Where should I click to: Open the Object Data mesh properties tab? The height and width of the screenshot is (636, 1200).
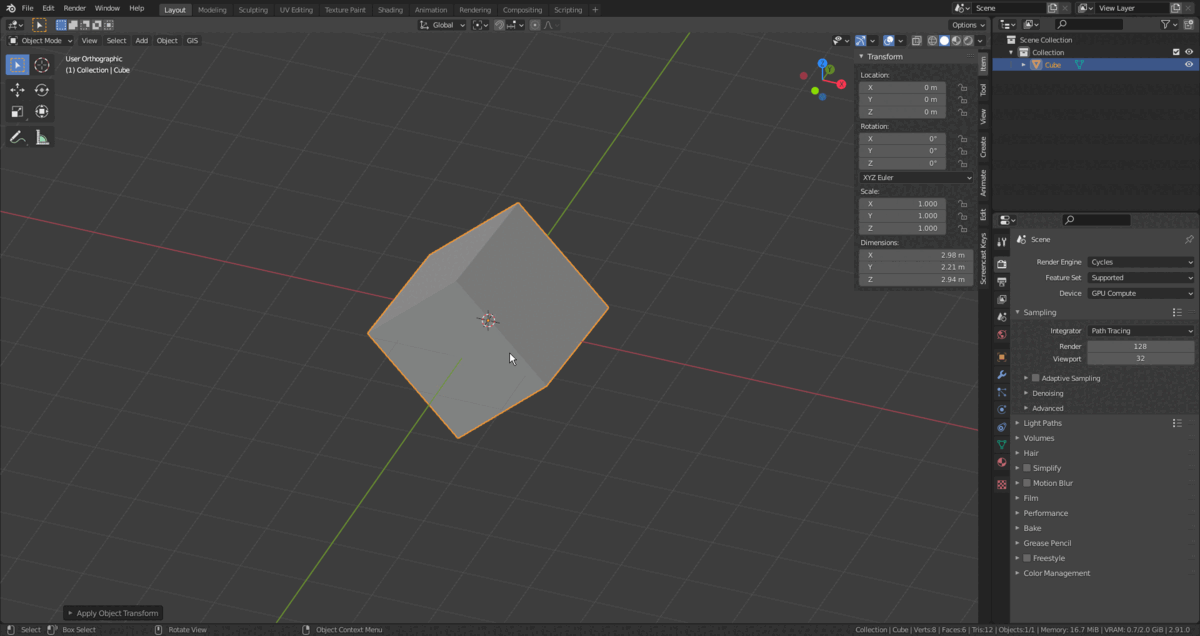pos(1002,445)
